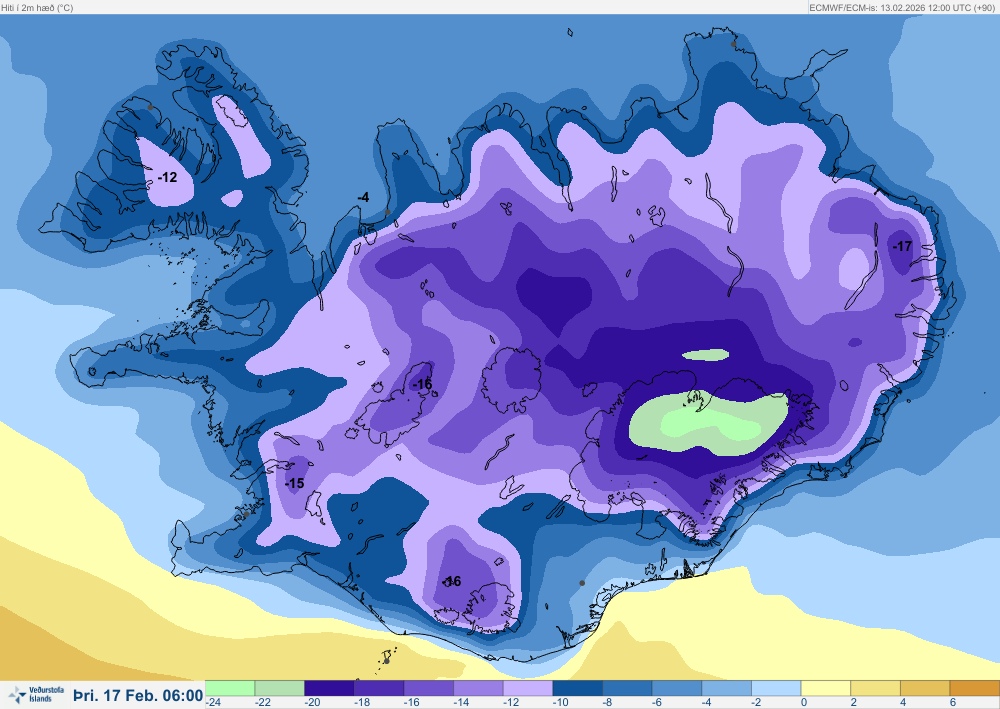
Task: Pick legend swatch between 0 and 2
Action: pos(825,688)
